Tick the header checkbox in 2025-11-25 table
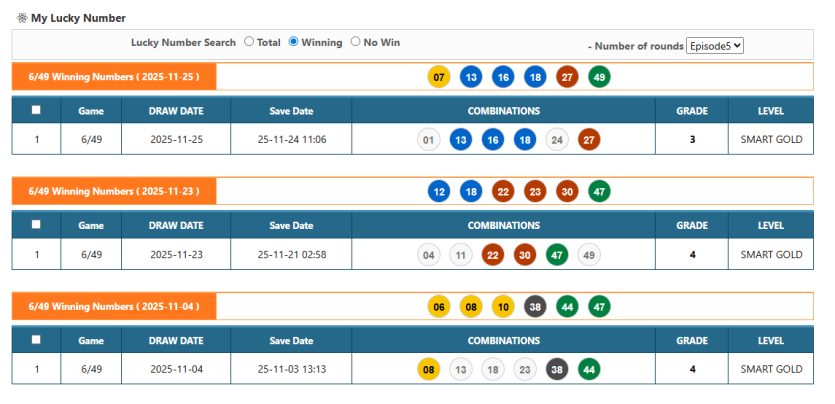The width and height of the screenshot is (835, 404). click(37, 111)
